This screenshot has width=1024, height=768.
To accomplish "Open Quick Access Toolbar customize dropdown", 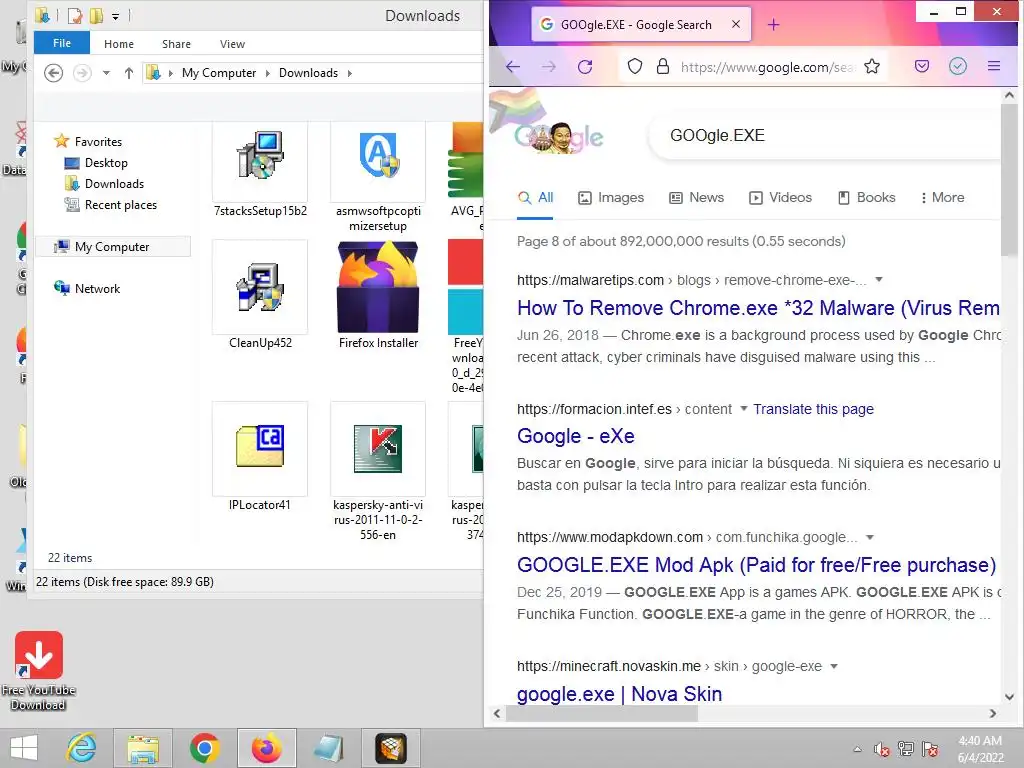I will pos(115,16).
